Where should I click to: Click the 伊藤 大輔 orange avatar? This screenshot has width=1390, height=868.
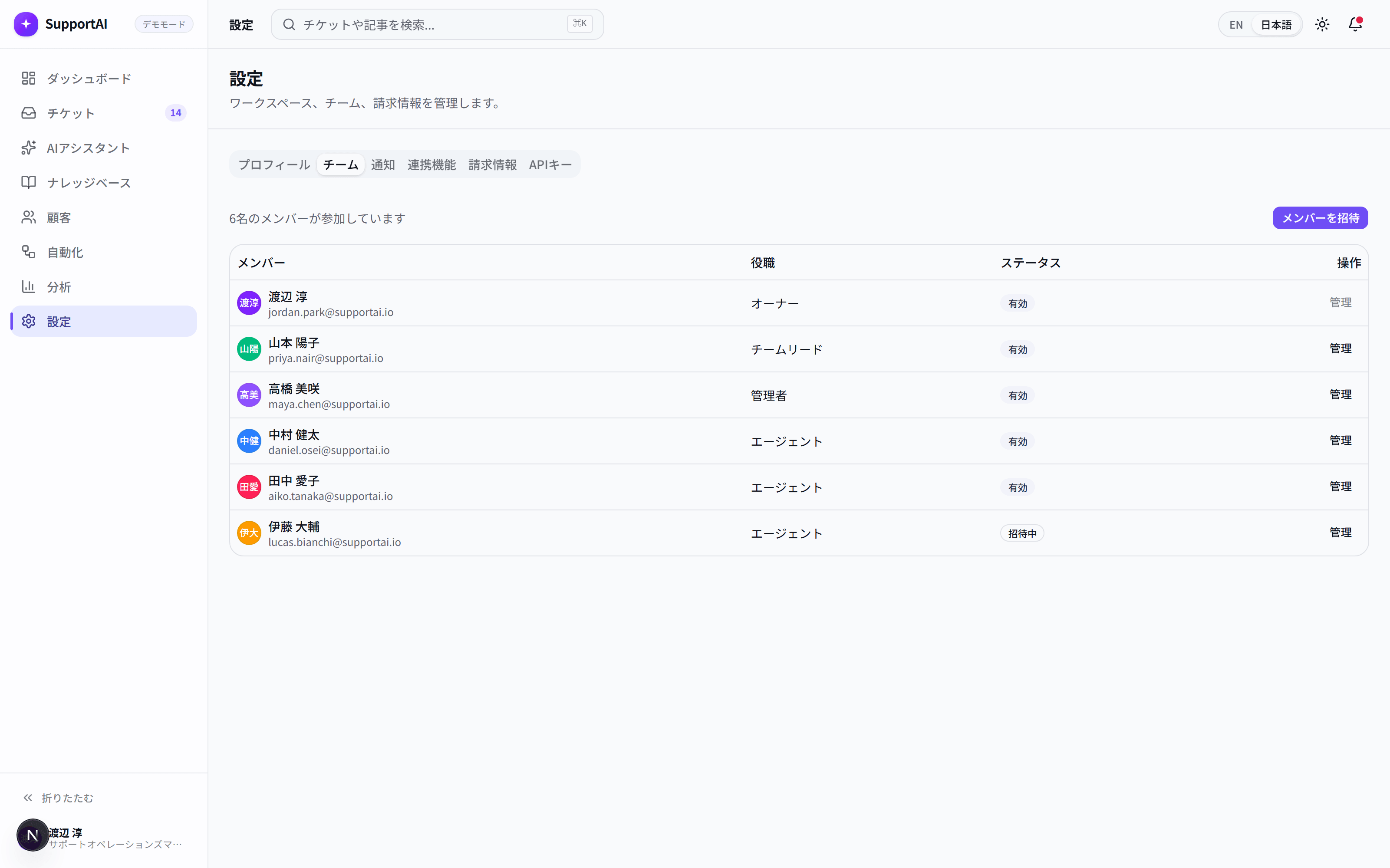249,533
